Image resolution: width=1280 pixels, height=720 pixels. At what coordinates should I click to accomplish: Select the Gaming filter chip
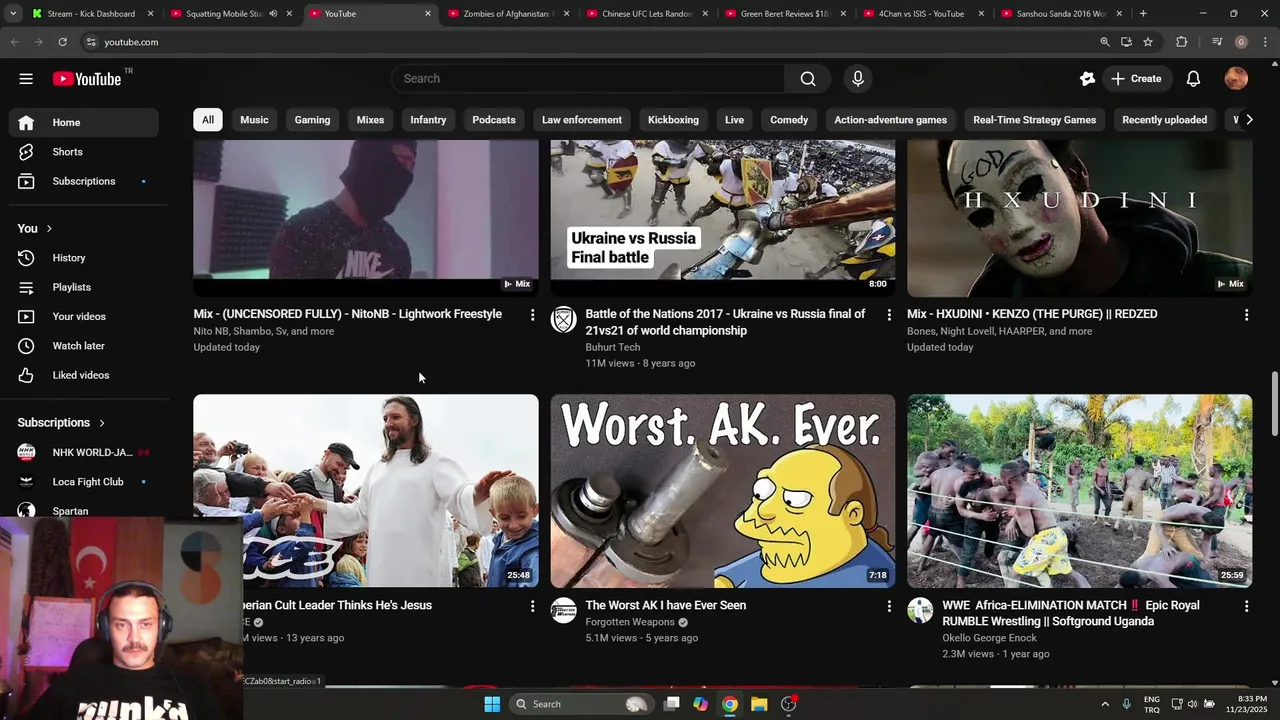click(x=312, y=120)
